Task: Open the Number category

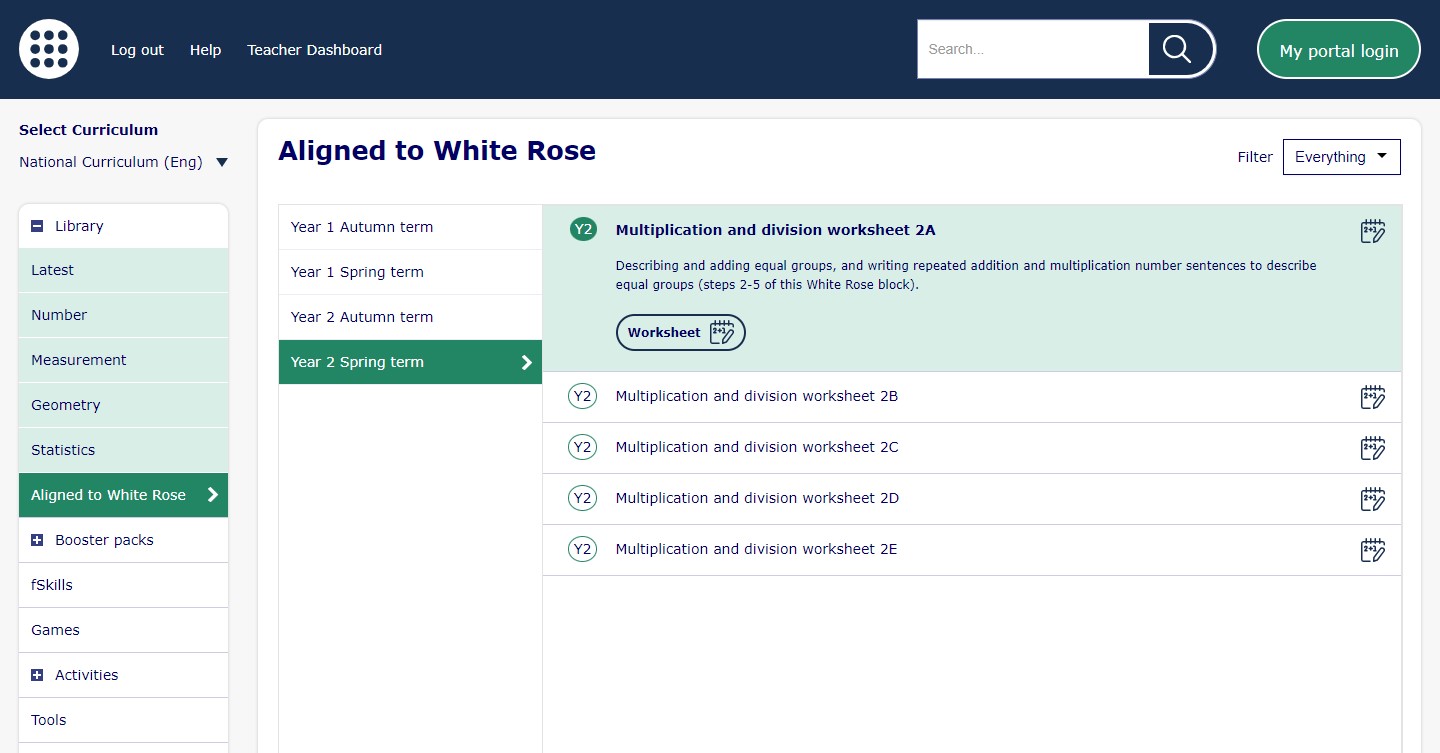Action: 123,315
